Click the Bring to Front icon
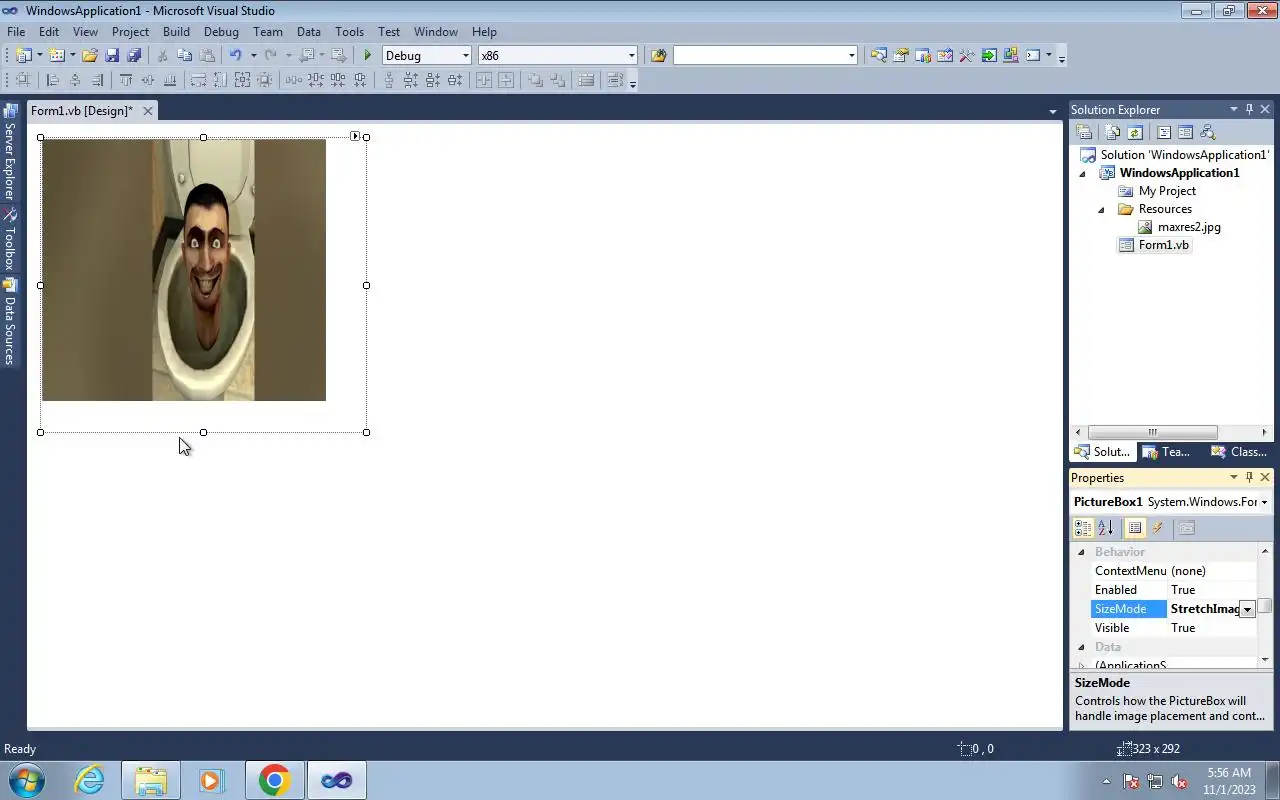The height and width of the screenshot is (800, 1280). coord(535,80)
